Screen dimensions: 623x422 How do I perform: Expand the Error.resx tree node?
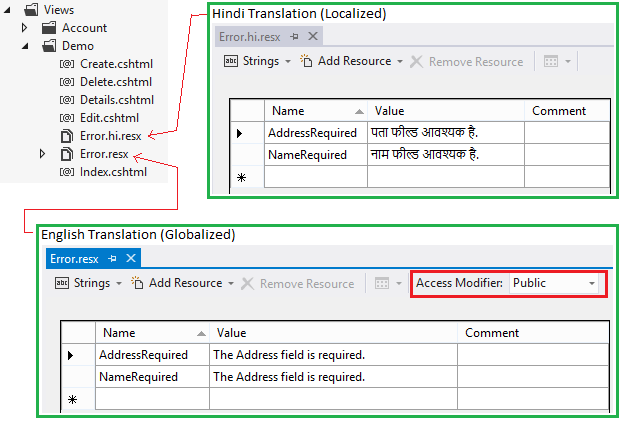pos(43,154)
